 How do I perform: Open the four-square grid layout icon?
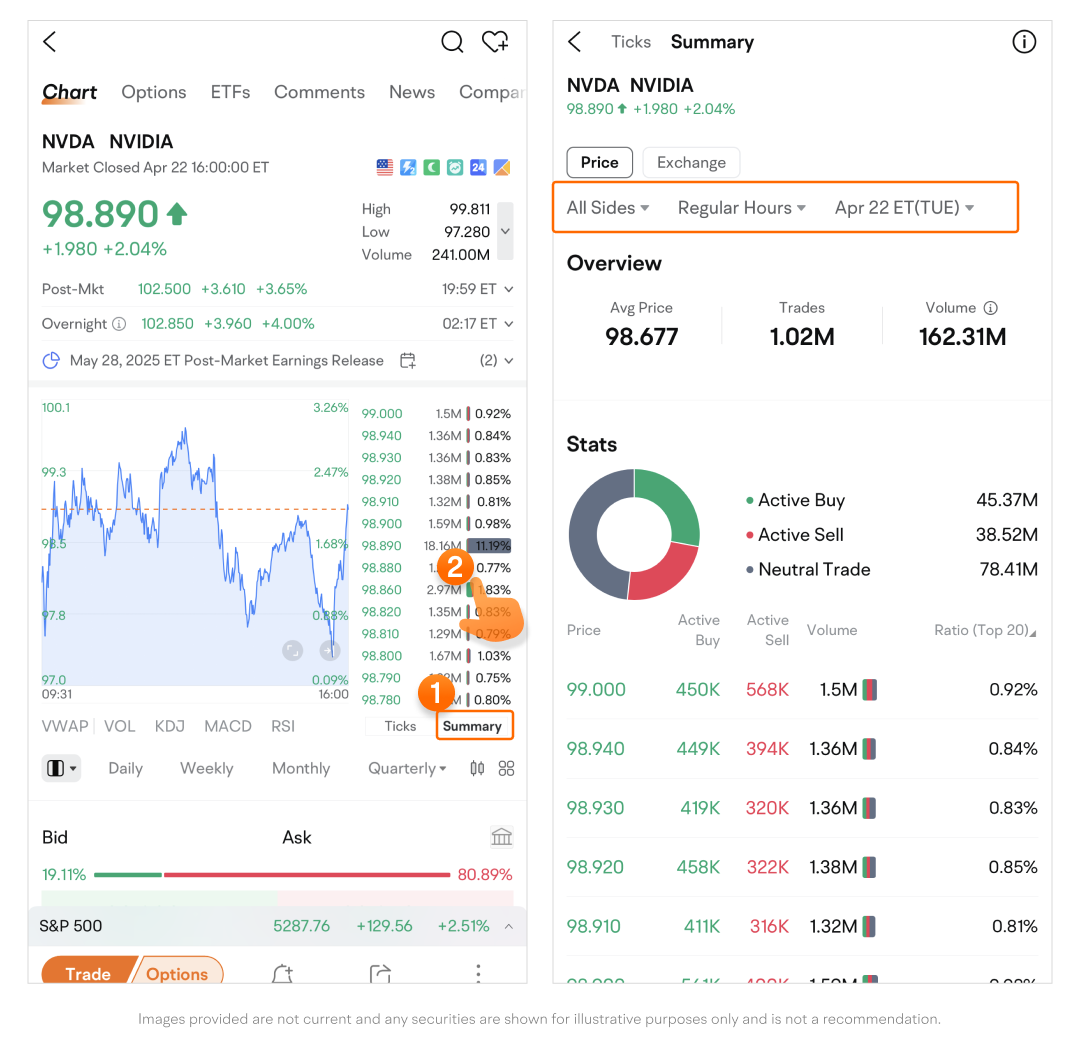click(x=507, y=768)
